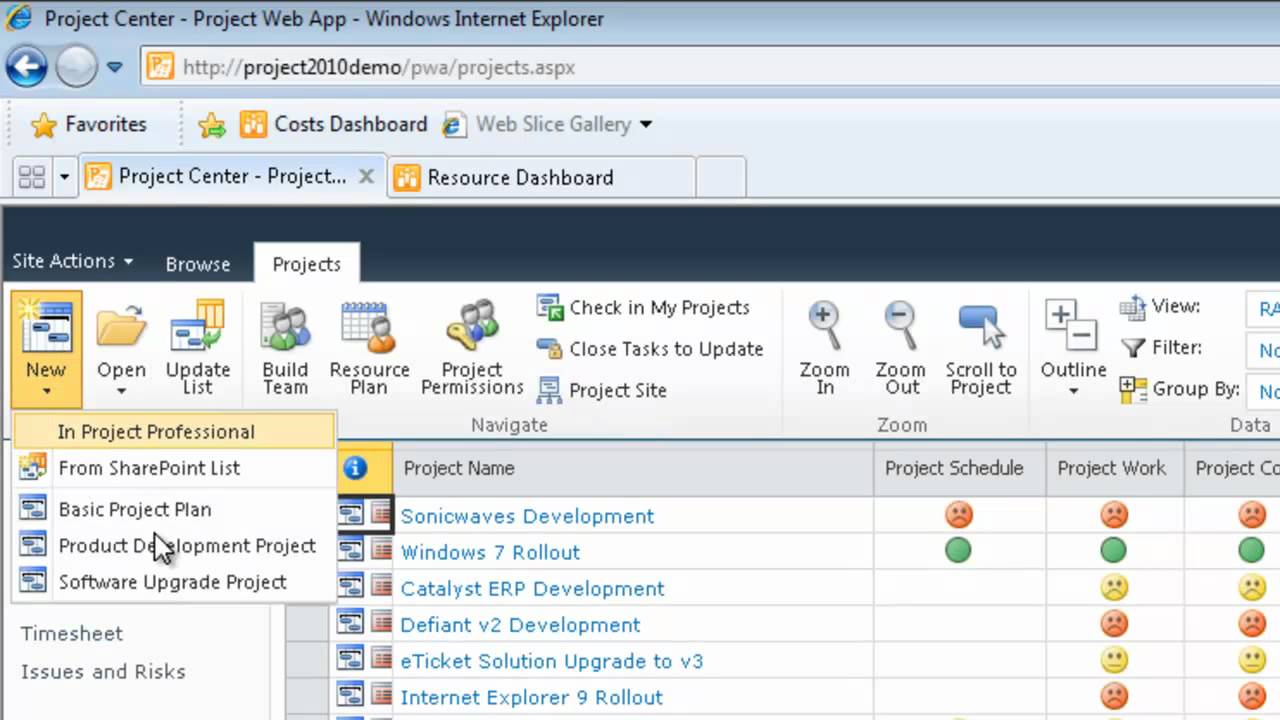
Task: Click Catalyst ERP yellow Project Work indicator
Action: click(1113, 587)
